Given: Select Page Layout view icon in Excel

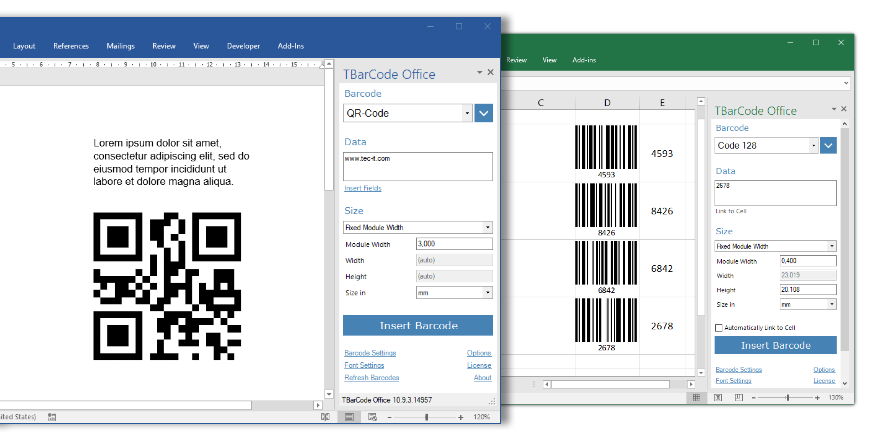Looking at the screenshot, I should point(718,397).
